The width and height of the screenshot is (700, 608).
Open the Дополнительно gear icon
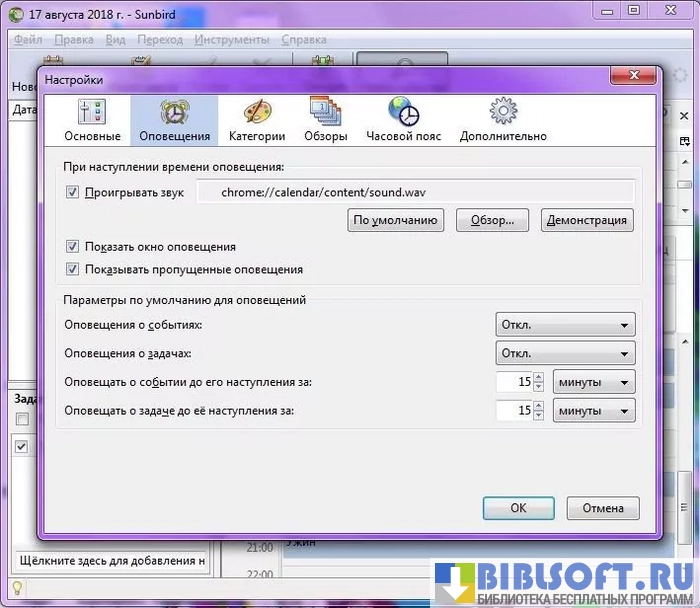pos(503,120)
